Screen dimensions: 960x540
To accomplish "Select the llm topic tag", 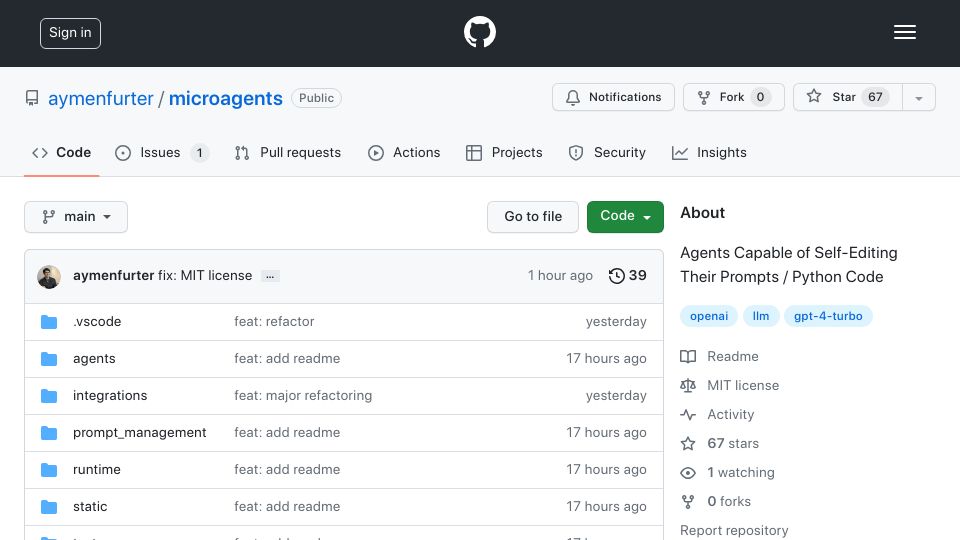I will coord(760,316).
